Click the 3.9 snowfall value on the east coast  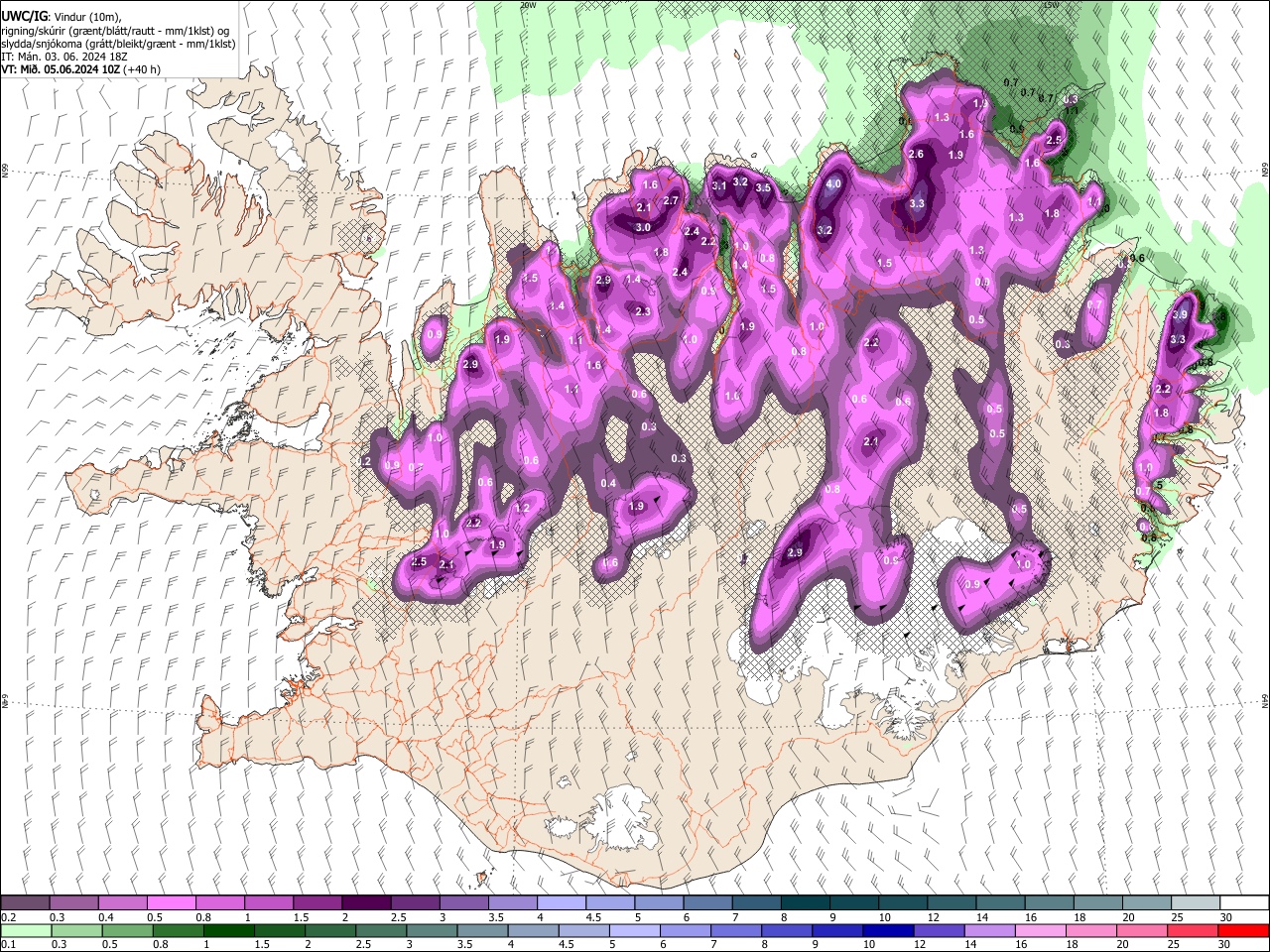pyautogui.click(x=1180, y=314)
